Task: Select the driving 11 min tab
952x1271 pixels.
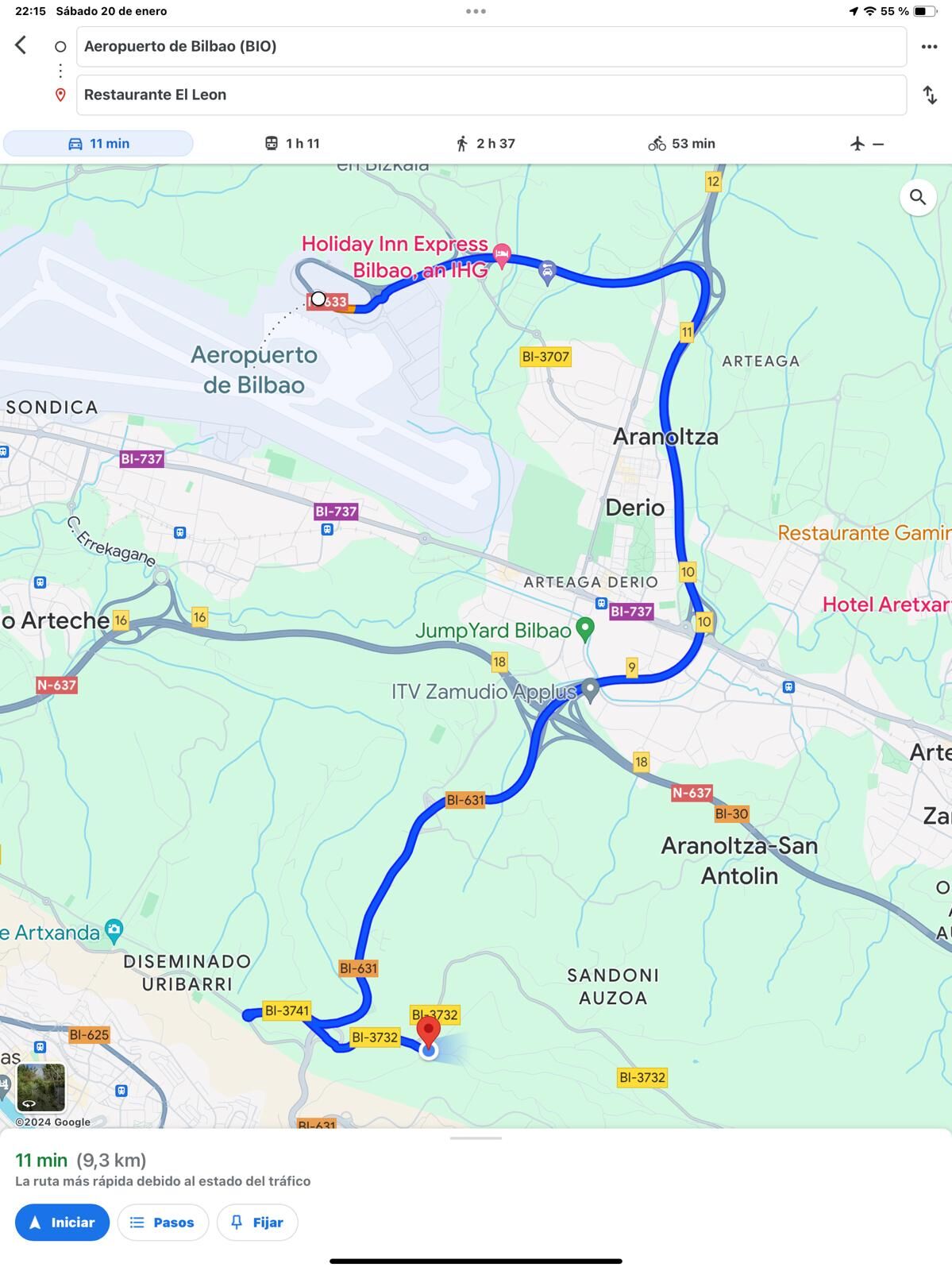Action: [98, 144]
